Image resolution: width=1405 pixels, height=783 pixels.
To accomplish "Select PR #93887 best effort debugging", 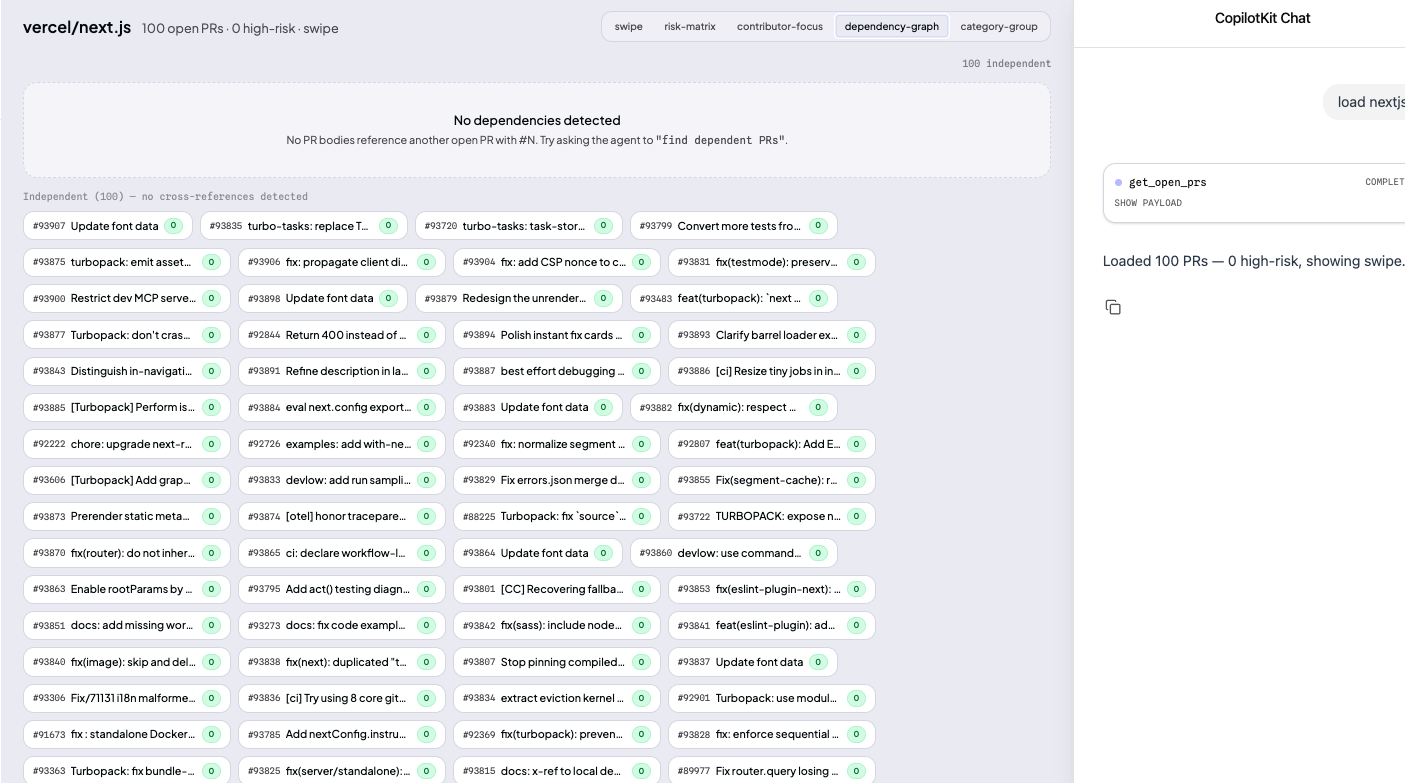I will pyautogui.click(x=557, y=371).
